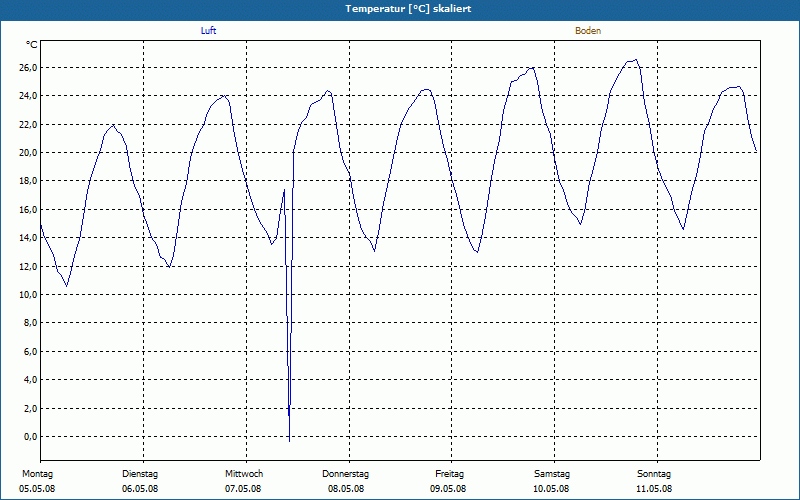Click the '14,0' y-axis value
This screenshot has width=800, height=500.
(x=28, y=238)
